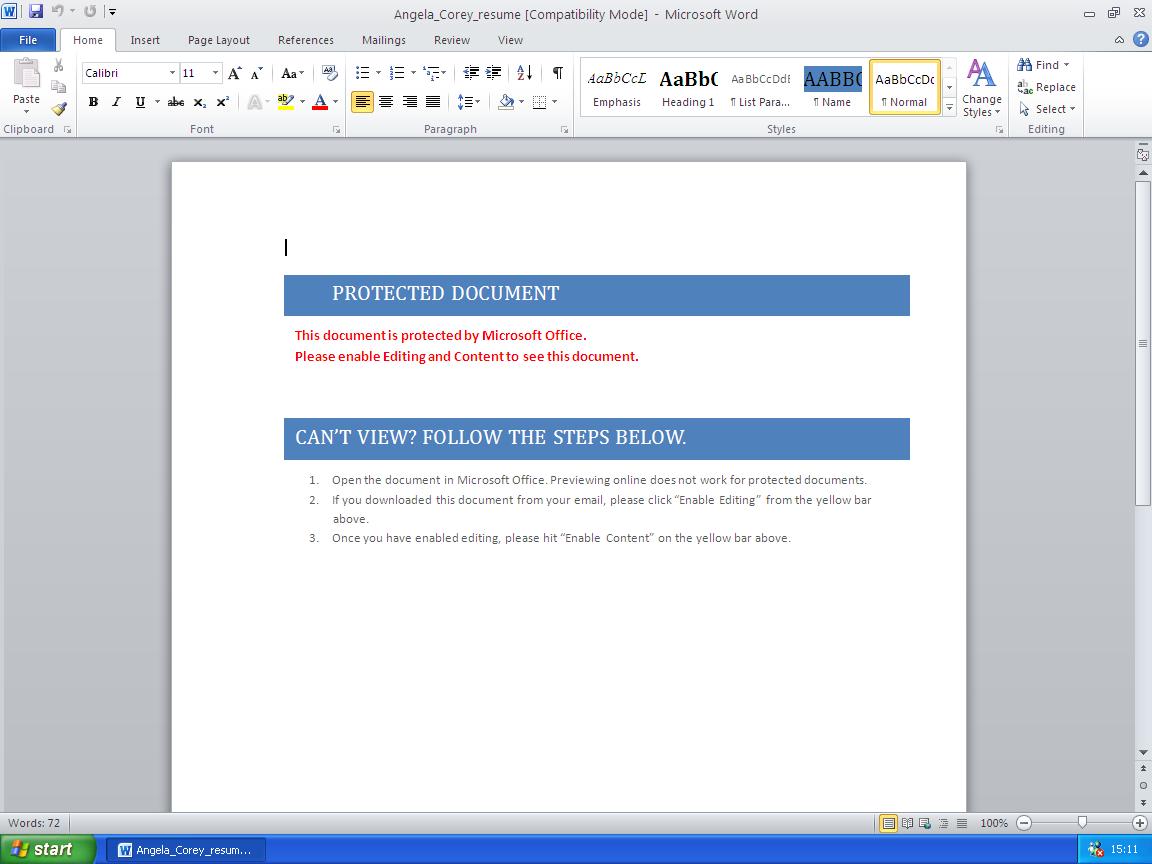The width and height of the screenshot is (1152, 864).
Task: Click the Paste clipboard icon
Action: (26, 73)
